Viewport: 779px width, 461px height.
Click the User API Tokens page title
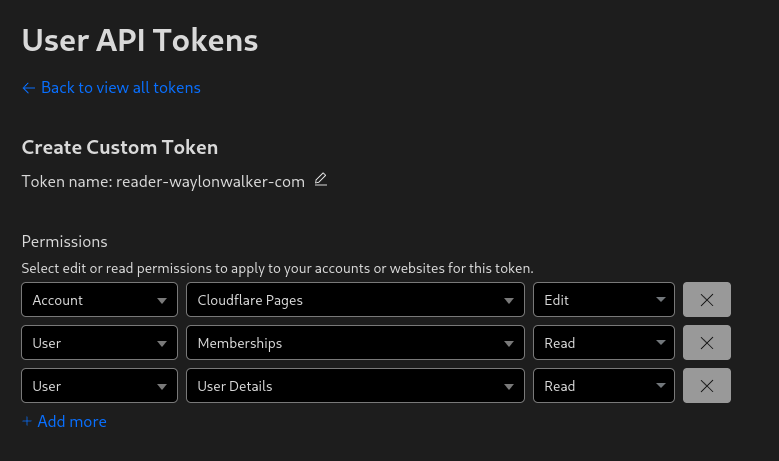(x=140, y=40)
